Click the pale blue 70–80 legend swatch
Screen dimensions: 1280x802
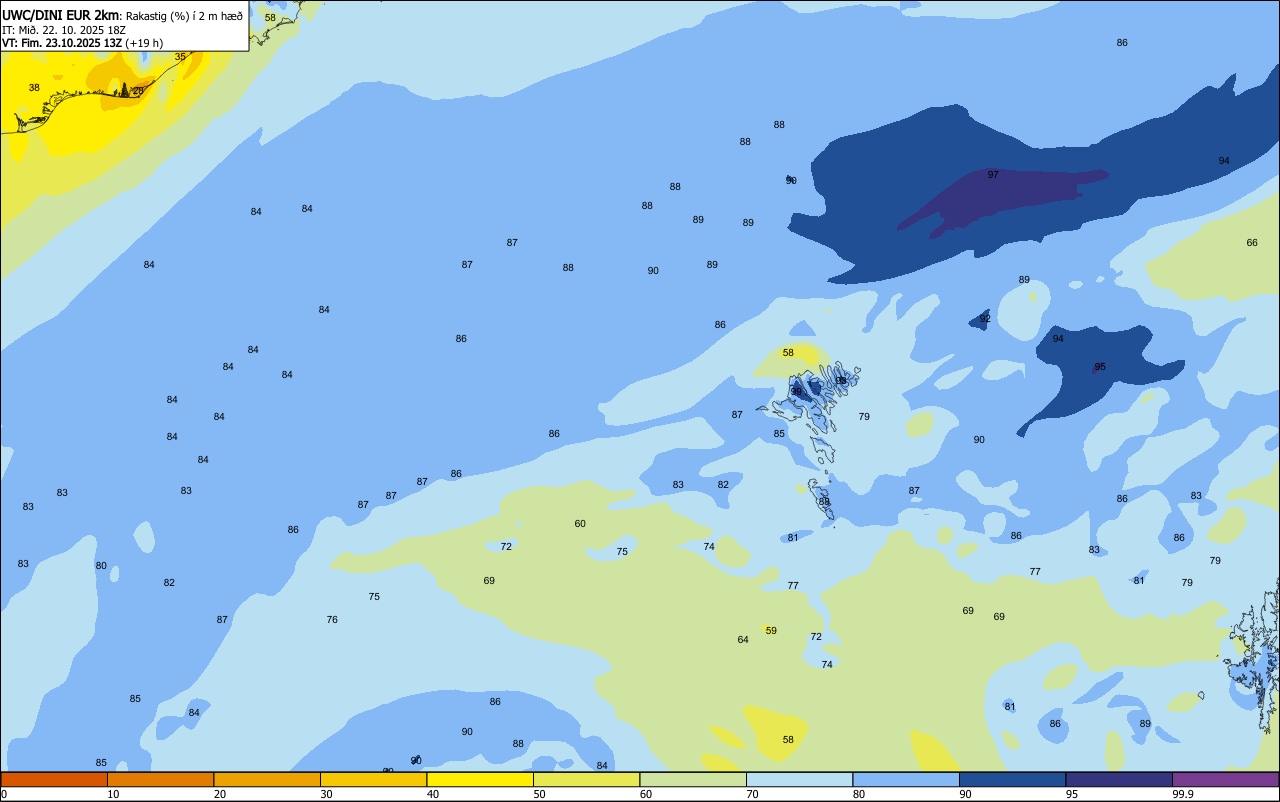pos(799,780)
